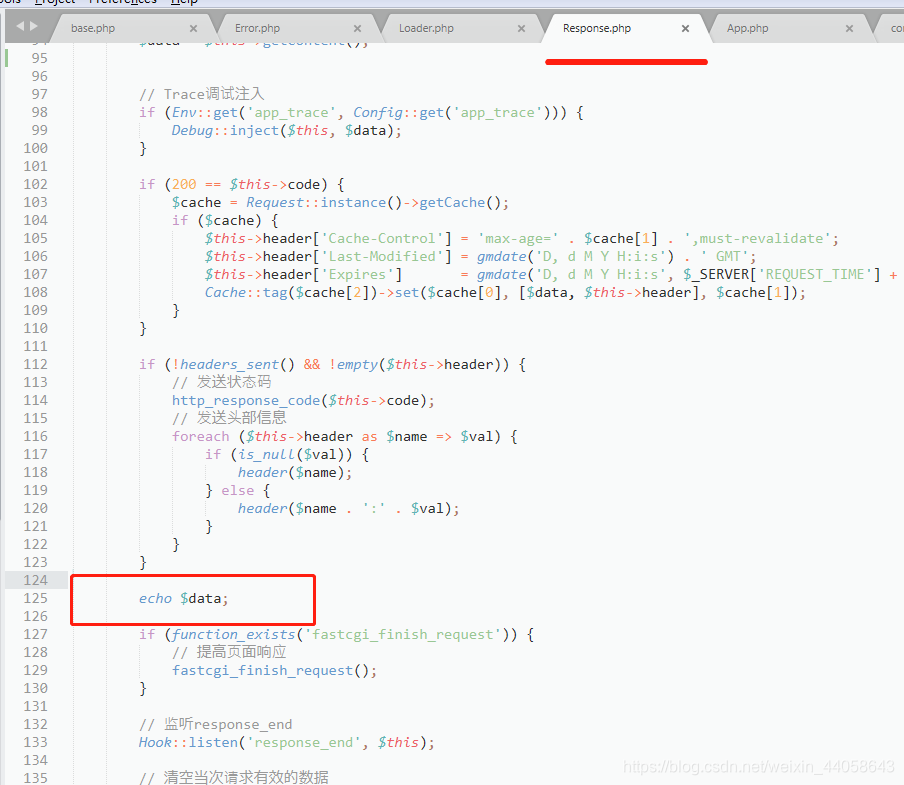
Task: Switch to the Loader.php tab
Action: point(426,28)
